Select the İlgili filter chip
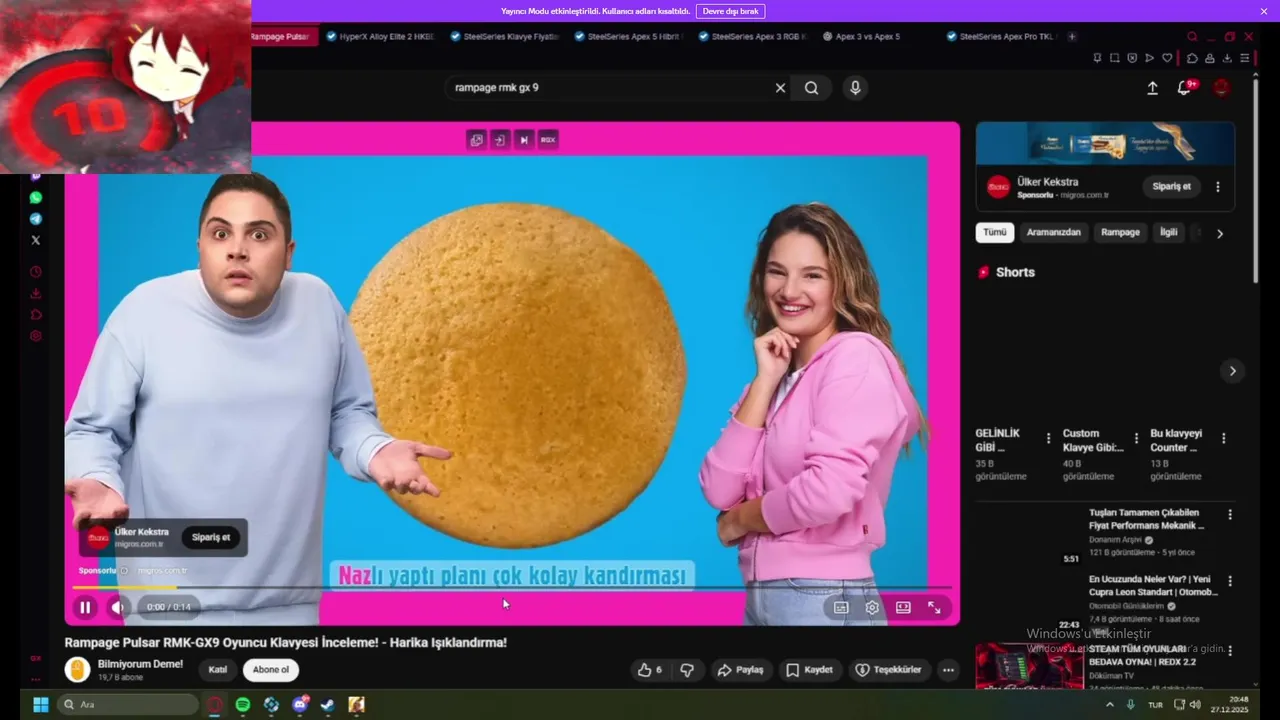This screenshot has height=720, width=1280. tap(1168, 232)
